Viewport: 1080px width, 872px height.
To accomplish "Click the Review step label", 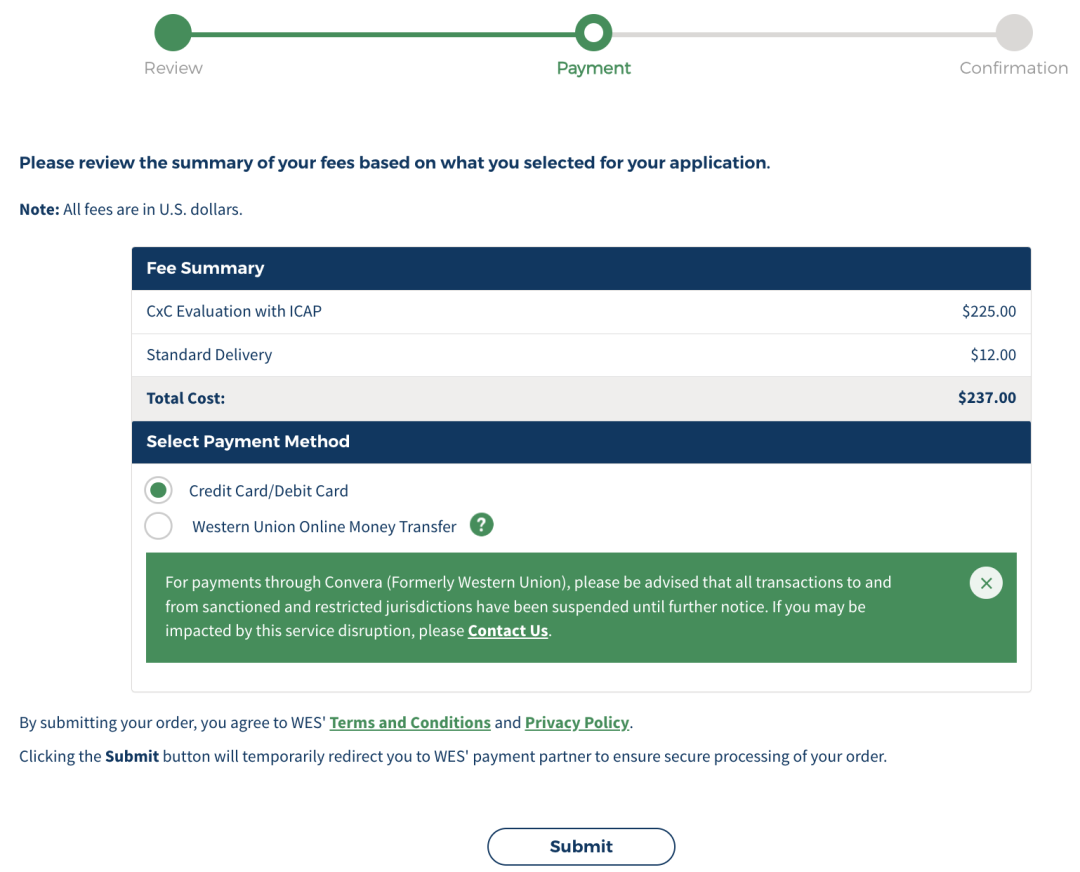I will (x=173, y=68).
